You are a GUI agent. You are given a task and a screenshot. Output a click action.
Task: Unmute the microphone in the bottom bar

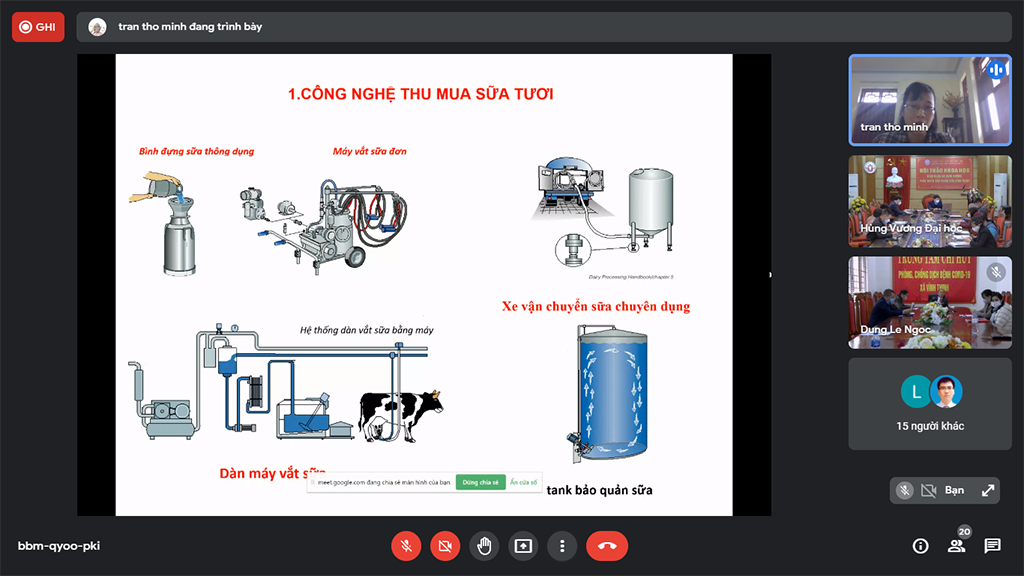click(406, 546)
